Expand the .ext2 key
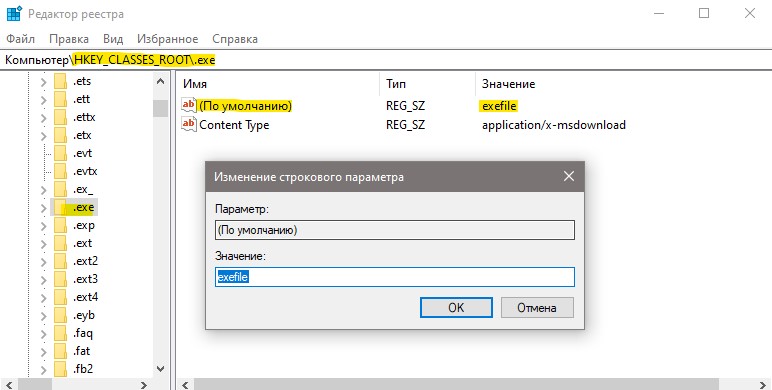772x390 pixels. [x=43, y=262]
